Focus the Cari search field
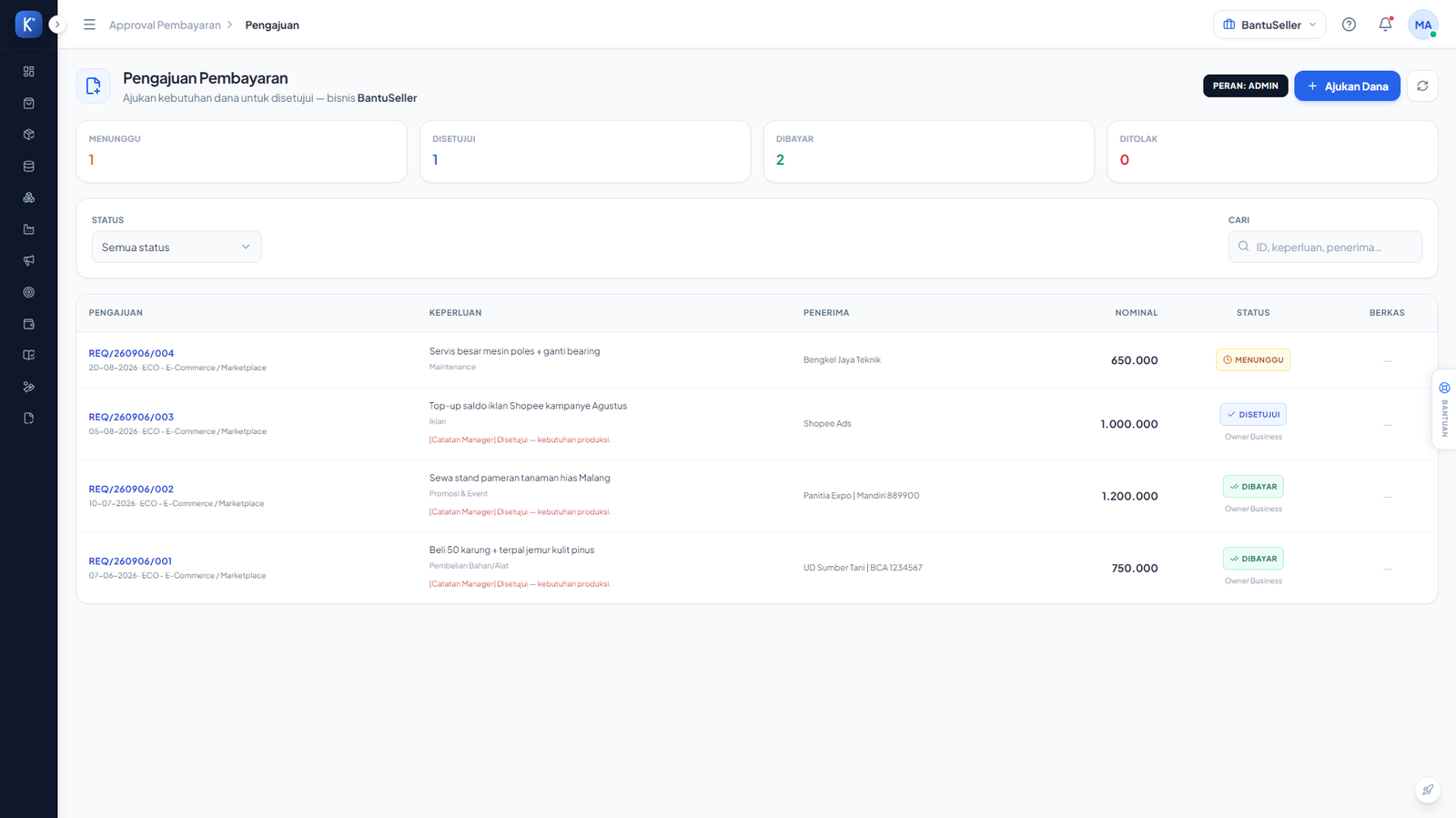Viewport: 1456px width, 818px height. coord(1325,247)
